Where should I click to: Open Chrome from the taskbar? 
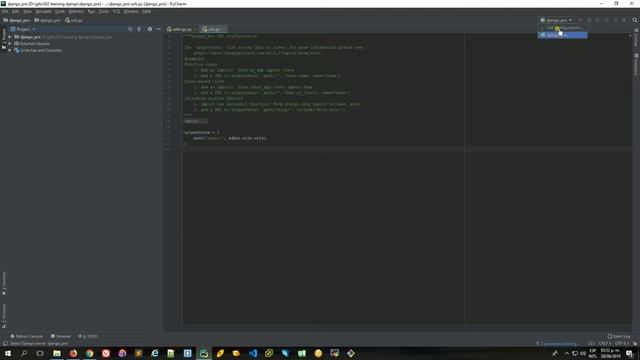(x=89, y=353)
